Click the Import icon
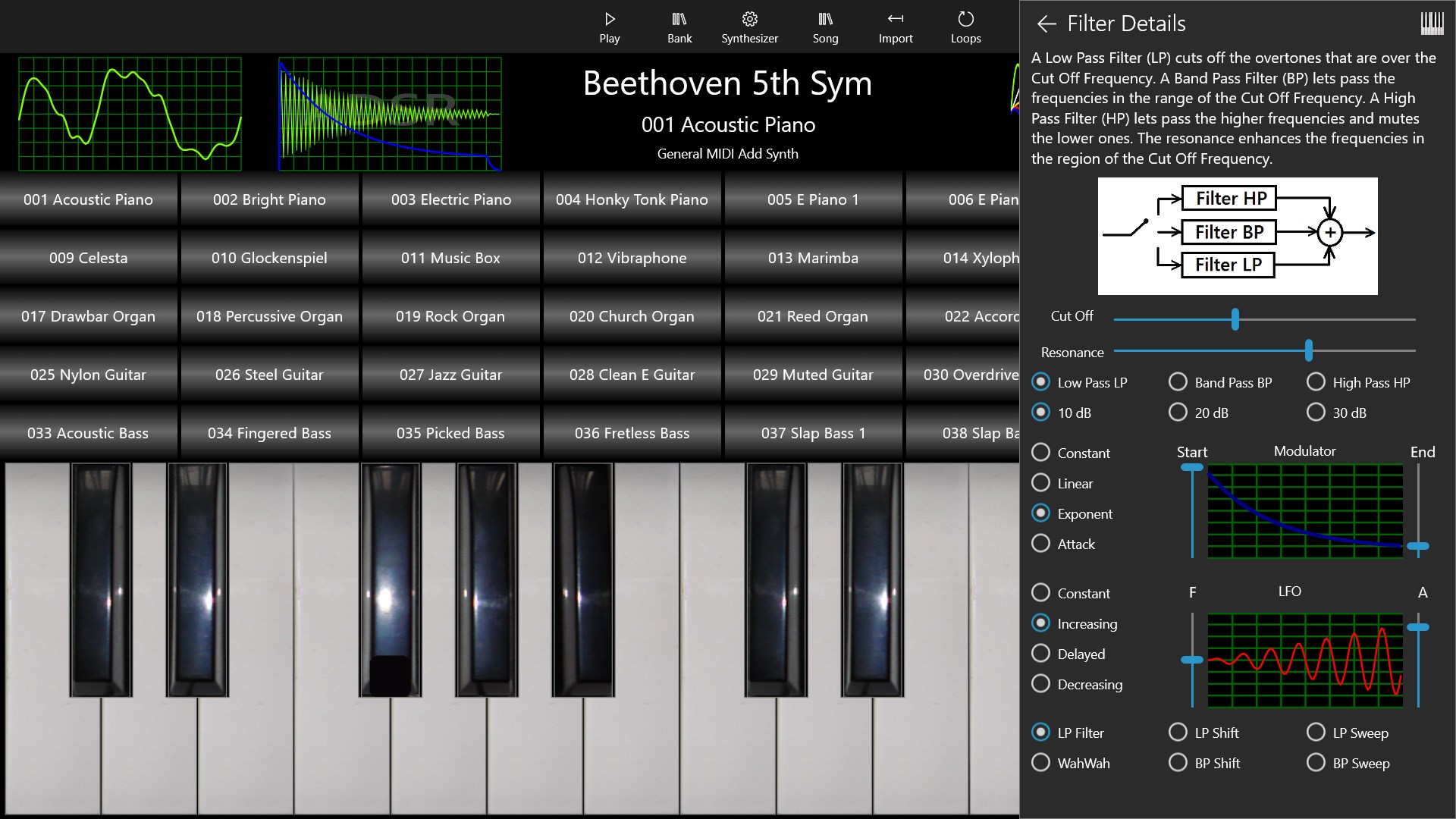 coord(896,27)
